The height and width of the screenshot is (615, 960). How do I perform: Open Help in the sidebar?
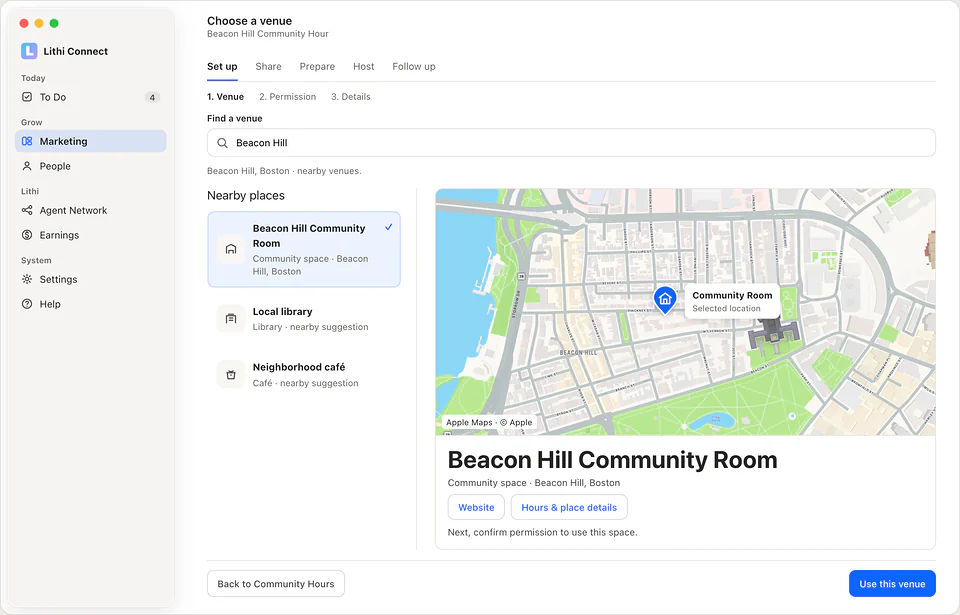click(x=91, y=304)
